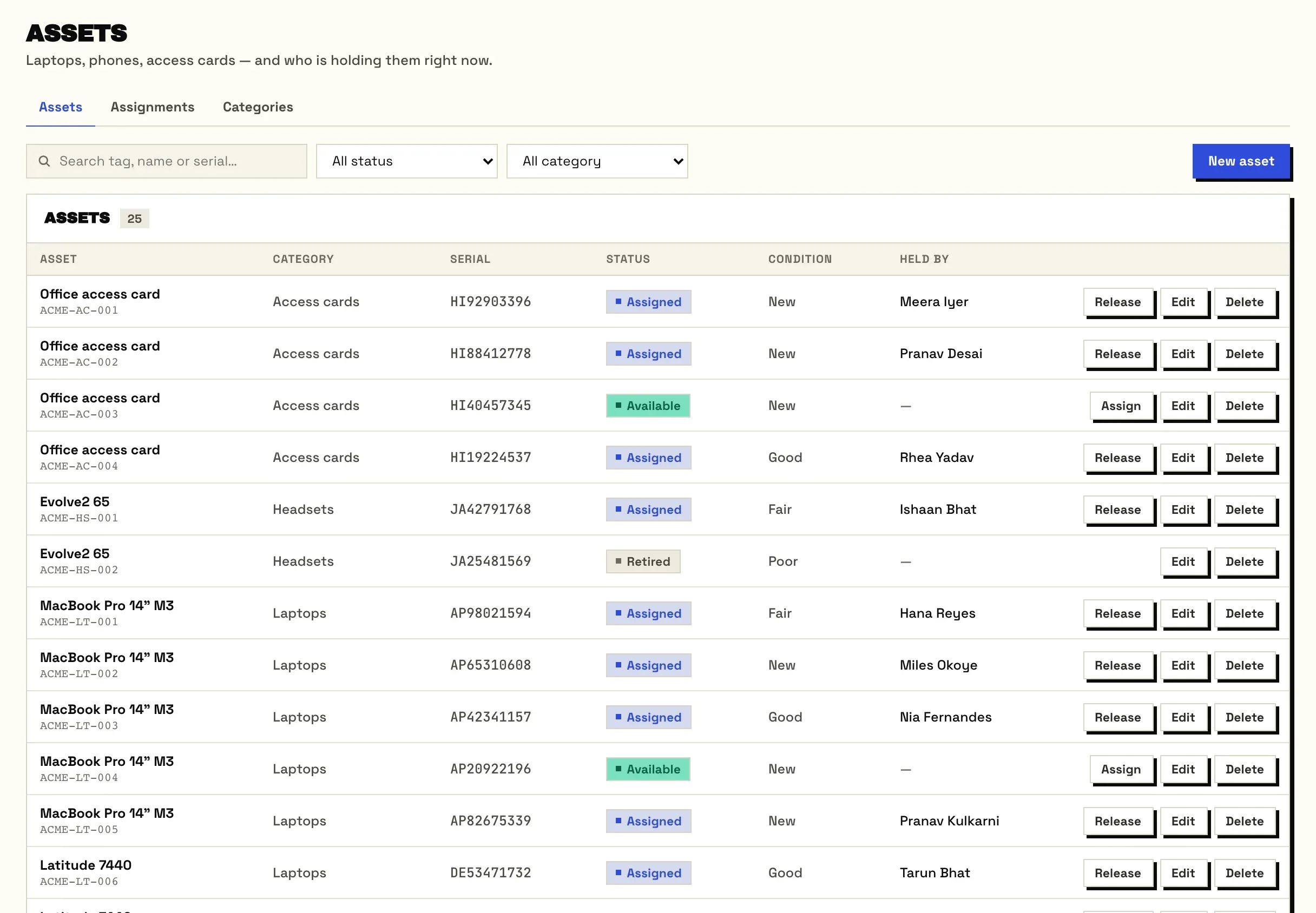Click the serial HI88412778
This screenshot has height=913, width=1316.
point(490,354)
